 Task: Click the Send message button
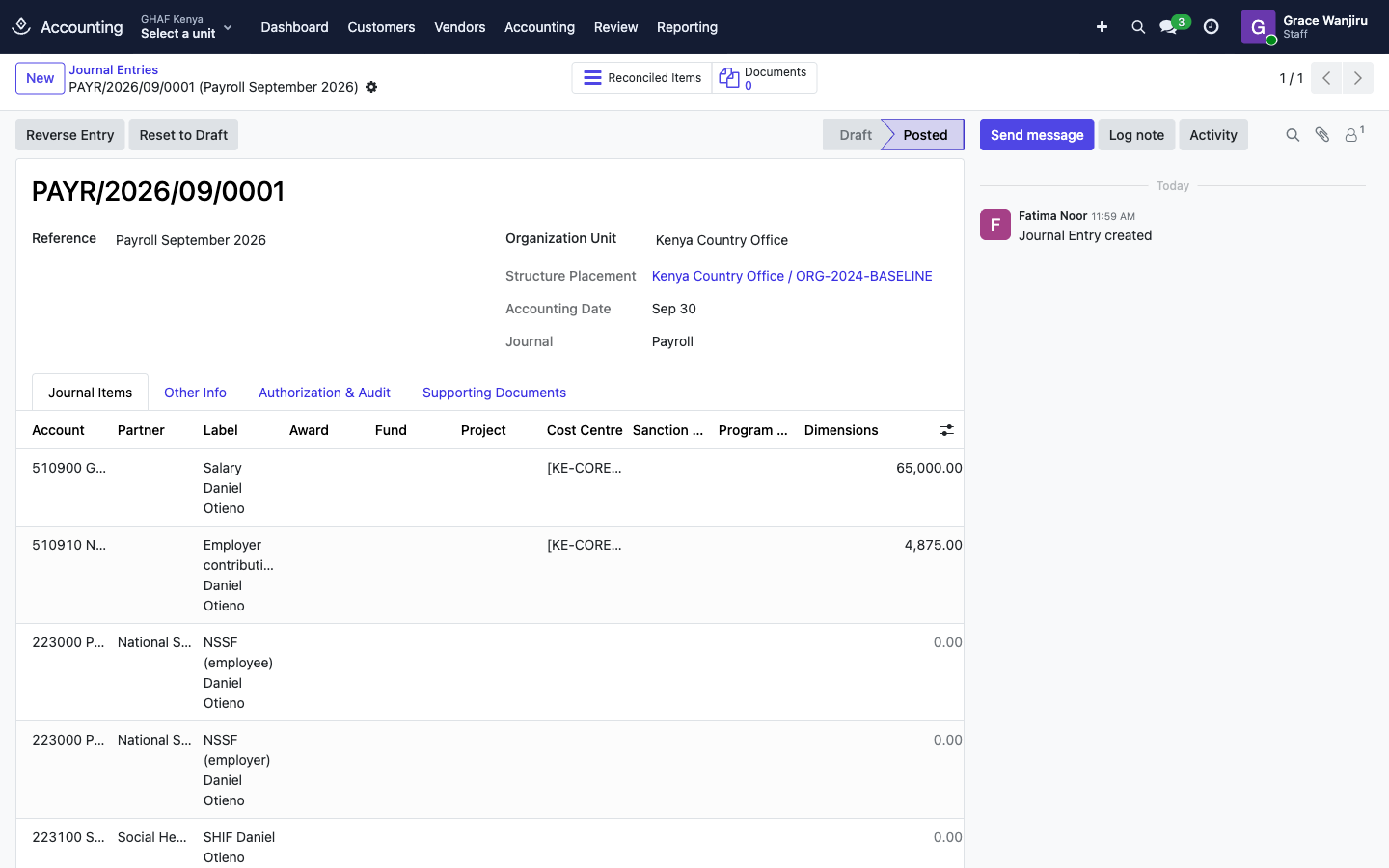click(x=1037, y=135)
